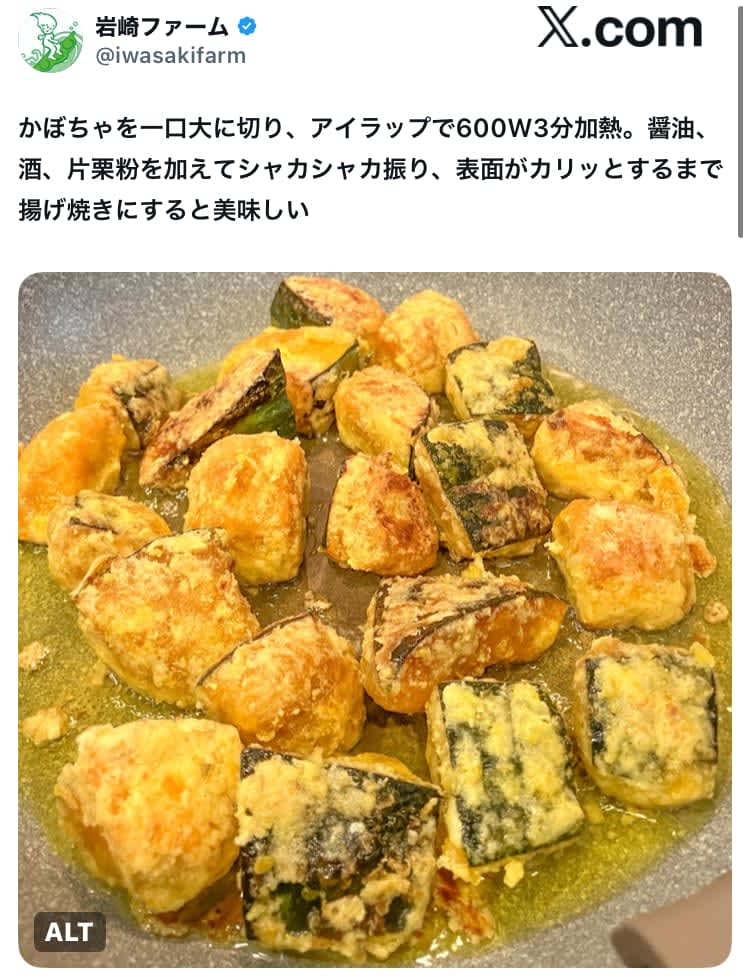Click the phrase 美味しい at the tweet's end
The image size is (743, 980).
pyautogui.click(x=261, y=210)
